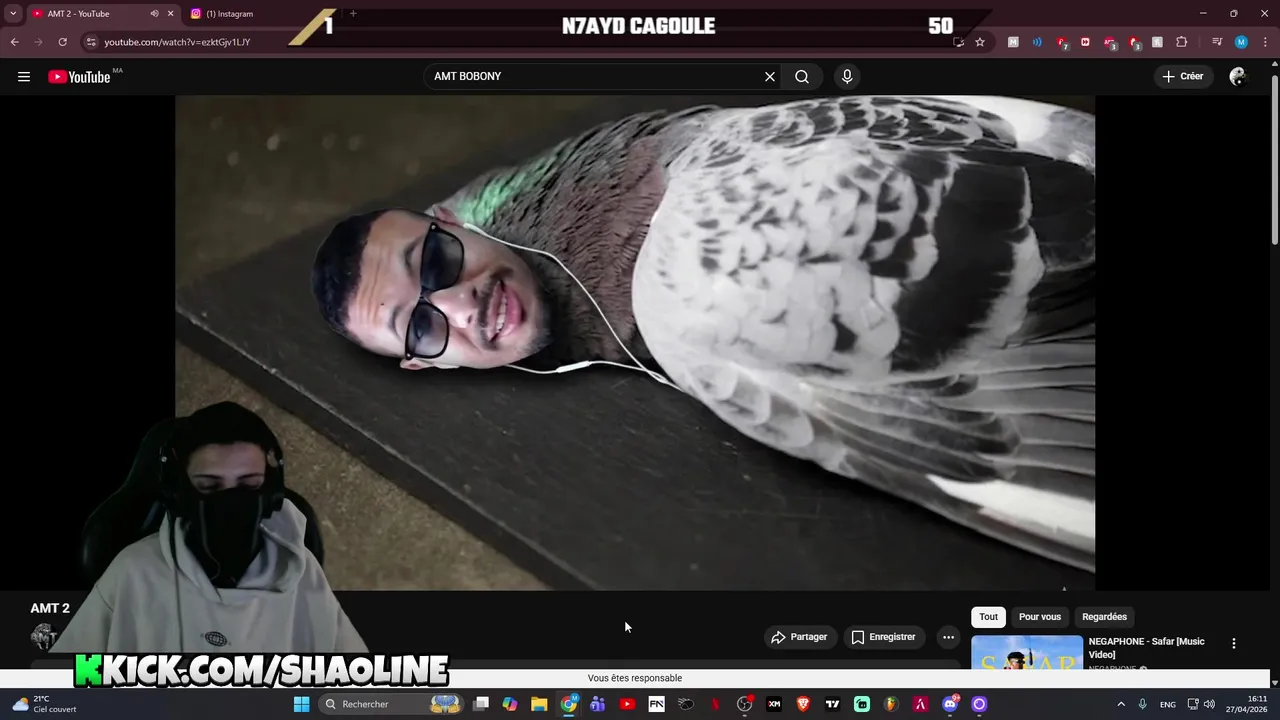Open the Brave browser taskbar icon
The image size is (1280, 720).
click(803, 704)
